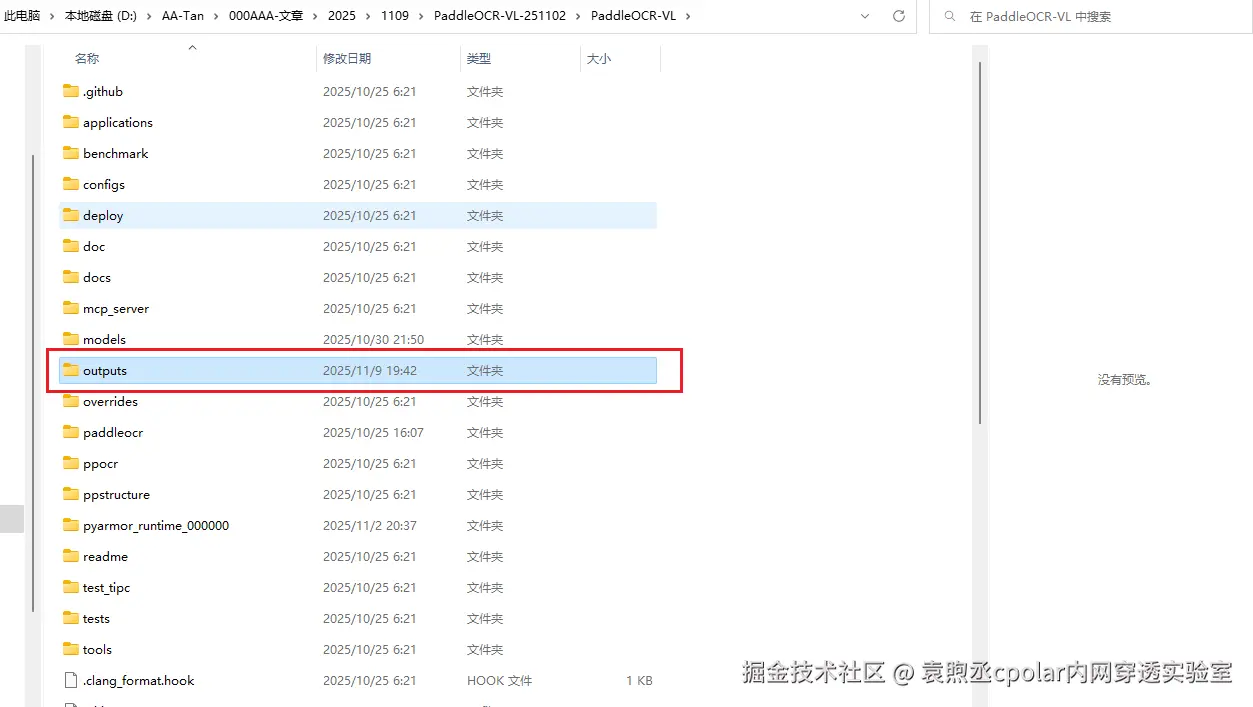Click the refresh button in address bar

pyautogui.click(x=899, y=16)
